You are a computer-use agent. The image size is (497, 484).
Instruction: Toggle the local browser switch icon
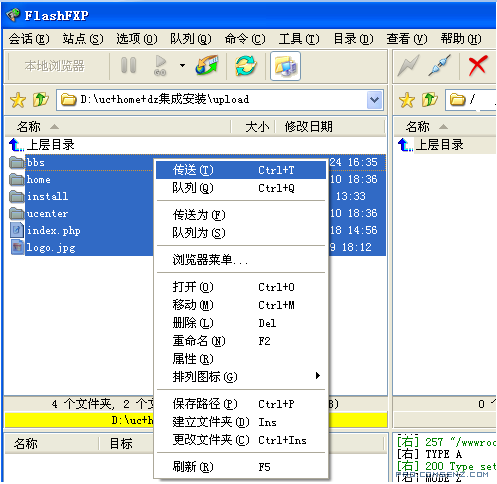pyautogui.click(x=285, y=66)
